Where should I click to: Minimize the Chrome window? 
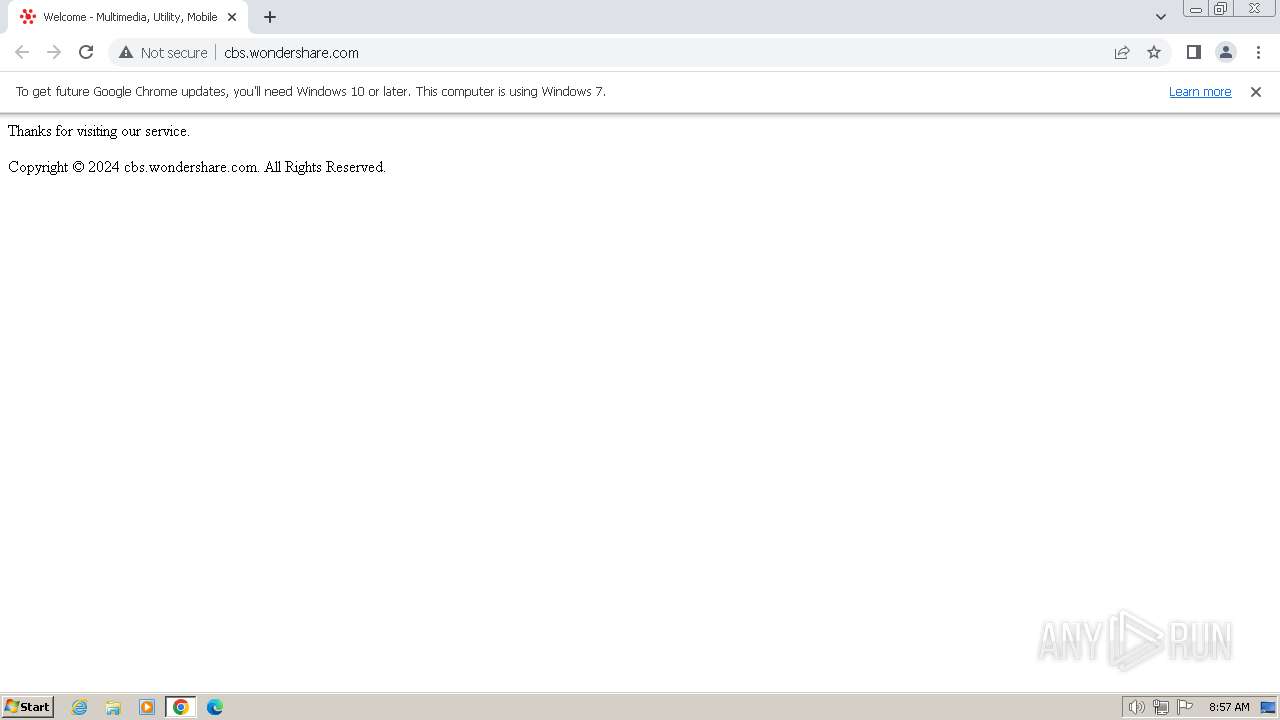click(x=1196, y=9)
